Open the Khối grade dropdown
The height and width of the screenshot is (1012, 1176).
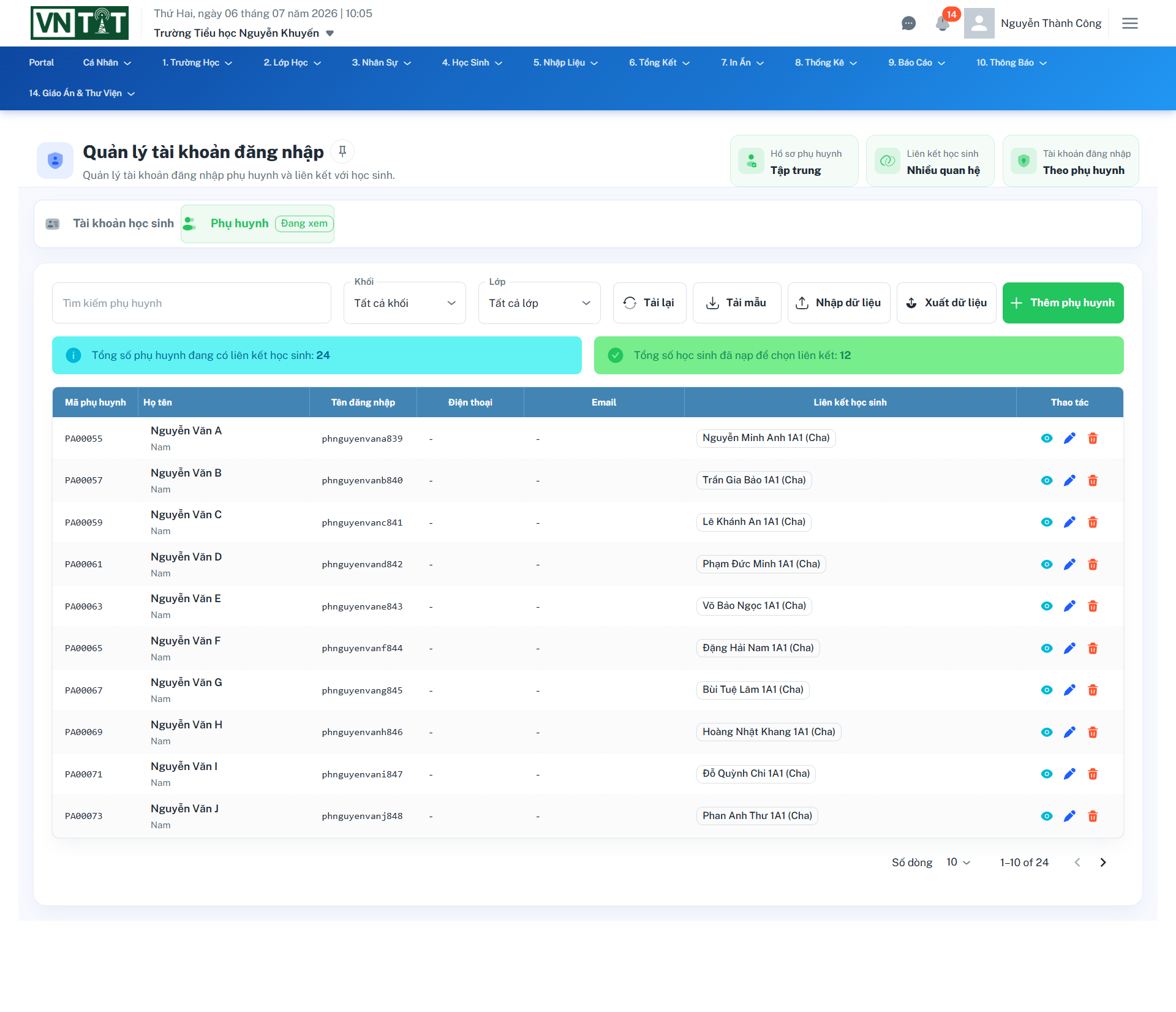point(405,303)
